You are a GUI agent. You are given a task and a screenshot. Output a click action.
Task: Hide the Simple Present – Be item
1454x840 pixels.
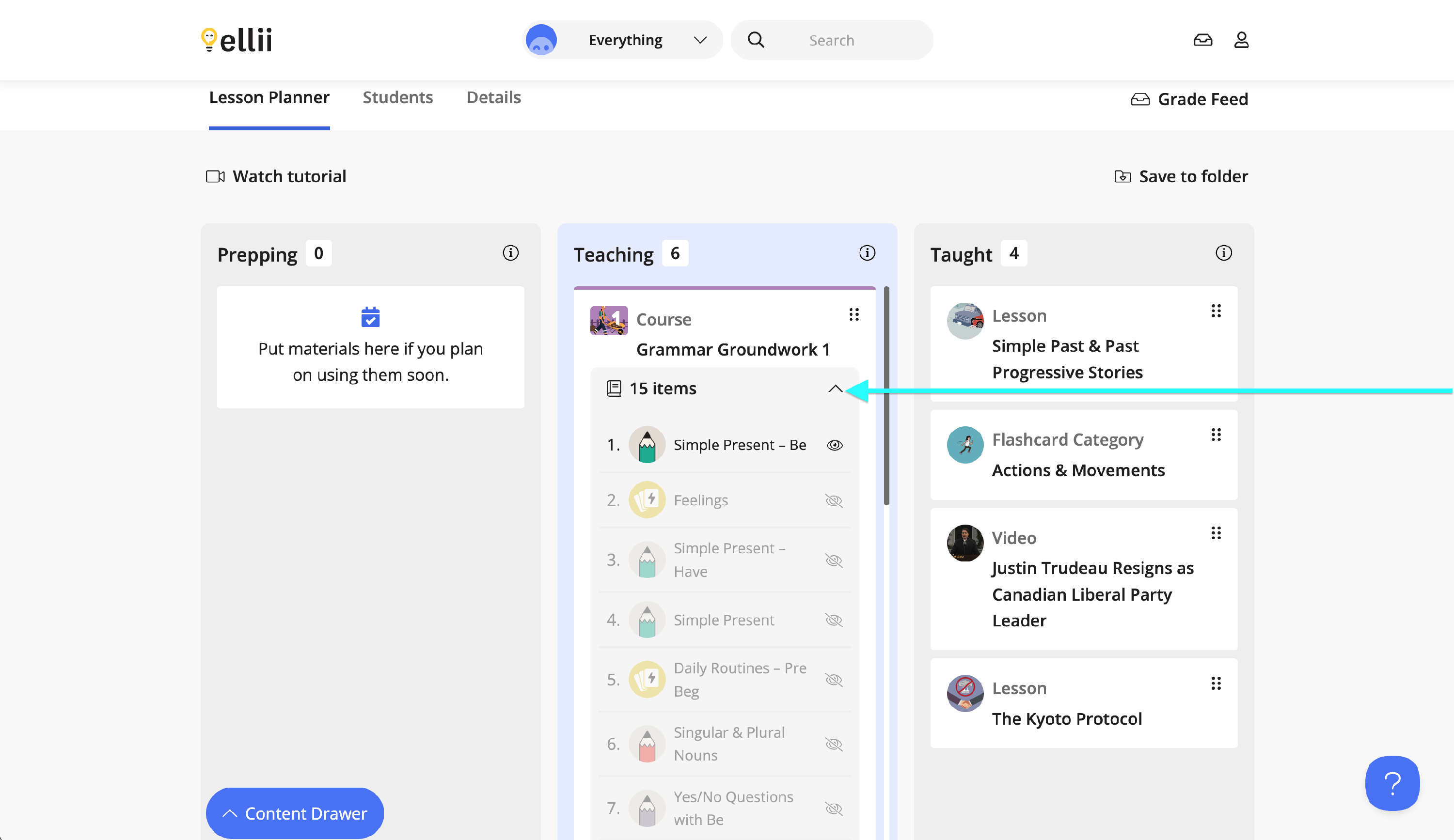[834, 445]
